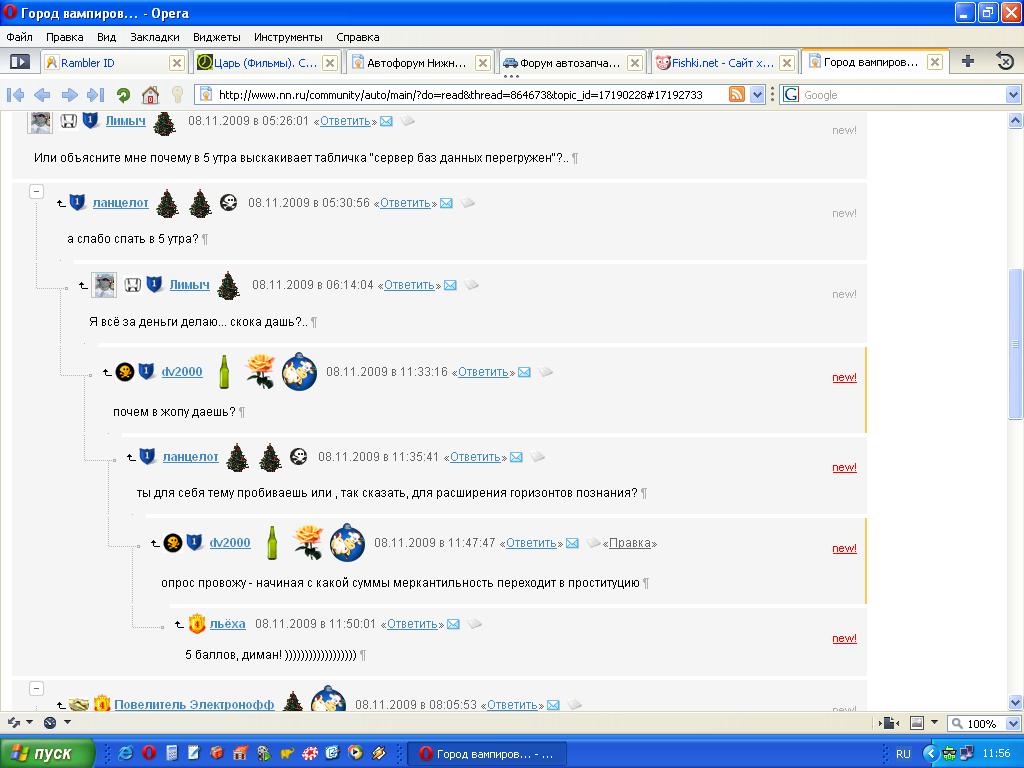The width and height of the screenshot is (1024, 768).
Task: Add a new tab with plus icon
Action: [967, 62]
